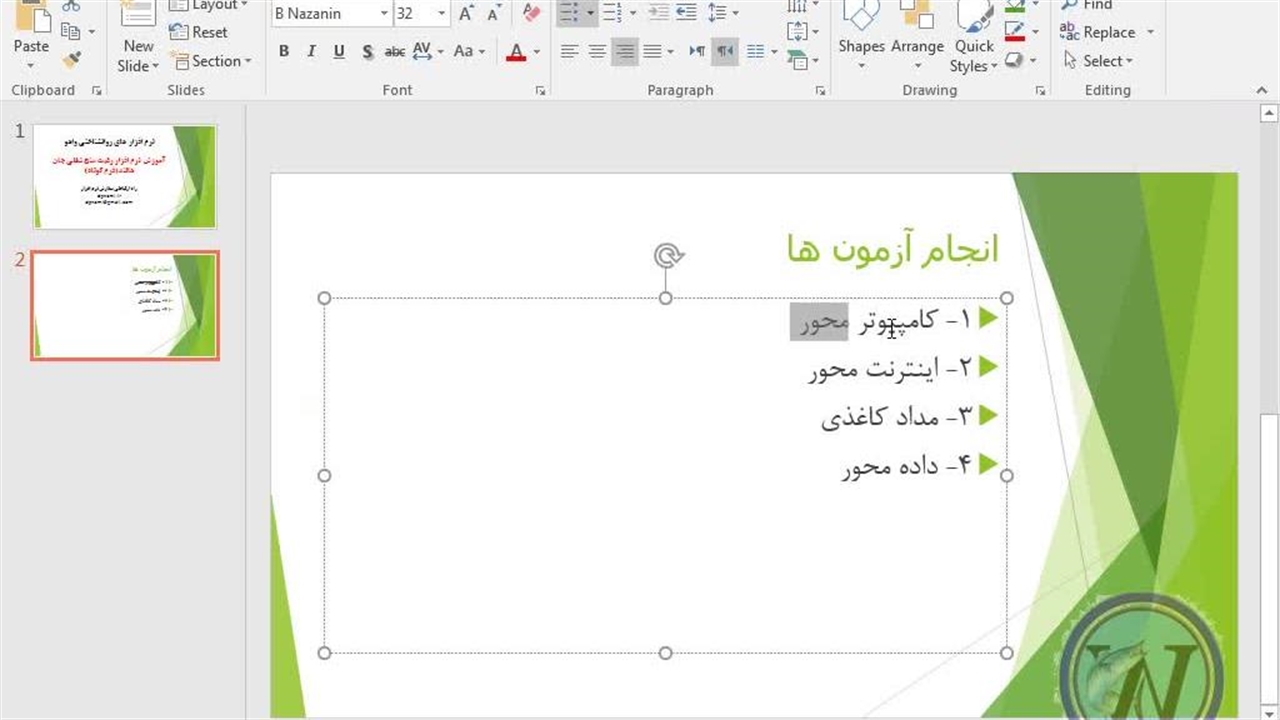Viewport: 1280px width, 720px height.
Task: Toggle Underline formatting
Action: point(339,52)
